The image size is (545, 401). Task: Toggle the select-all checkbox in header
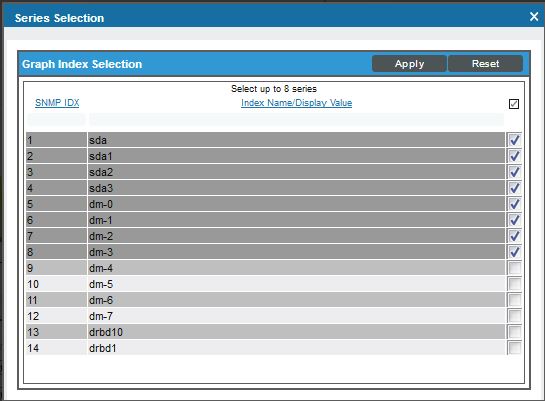514,104
